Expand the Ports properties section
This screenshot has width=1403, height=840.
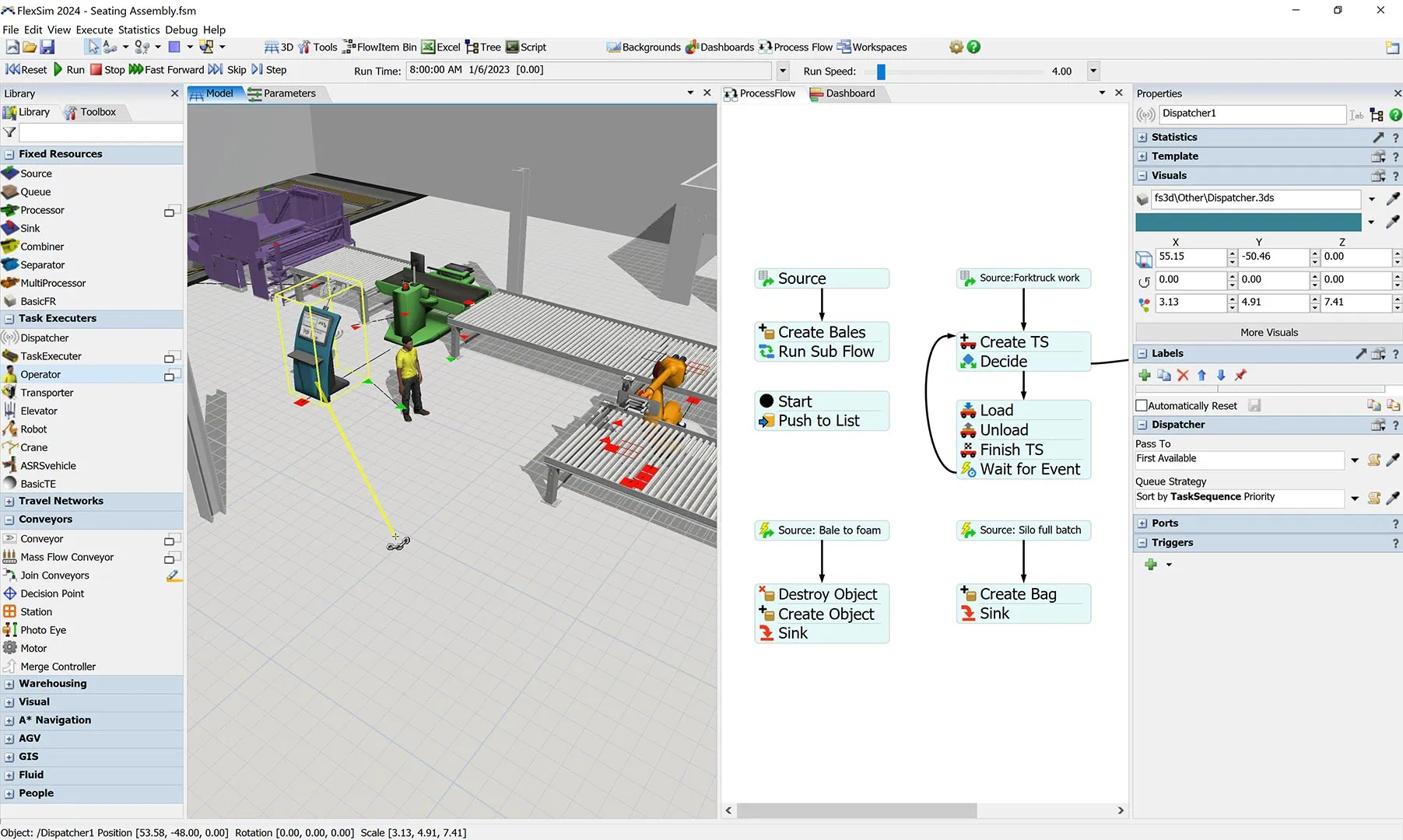point(1142,523)
